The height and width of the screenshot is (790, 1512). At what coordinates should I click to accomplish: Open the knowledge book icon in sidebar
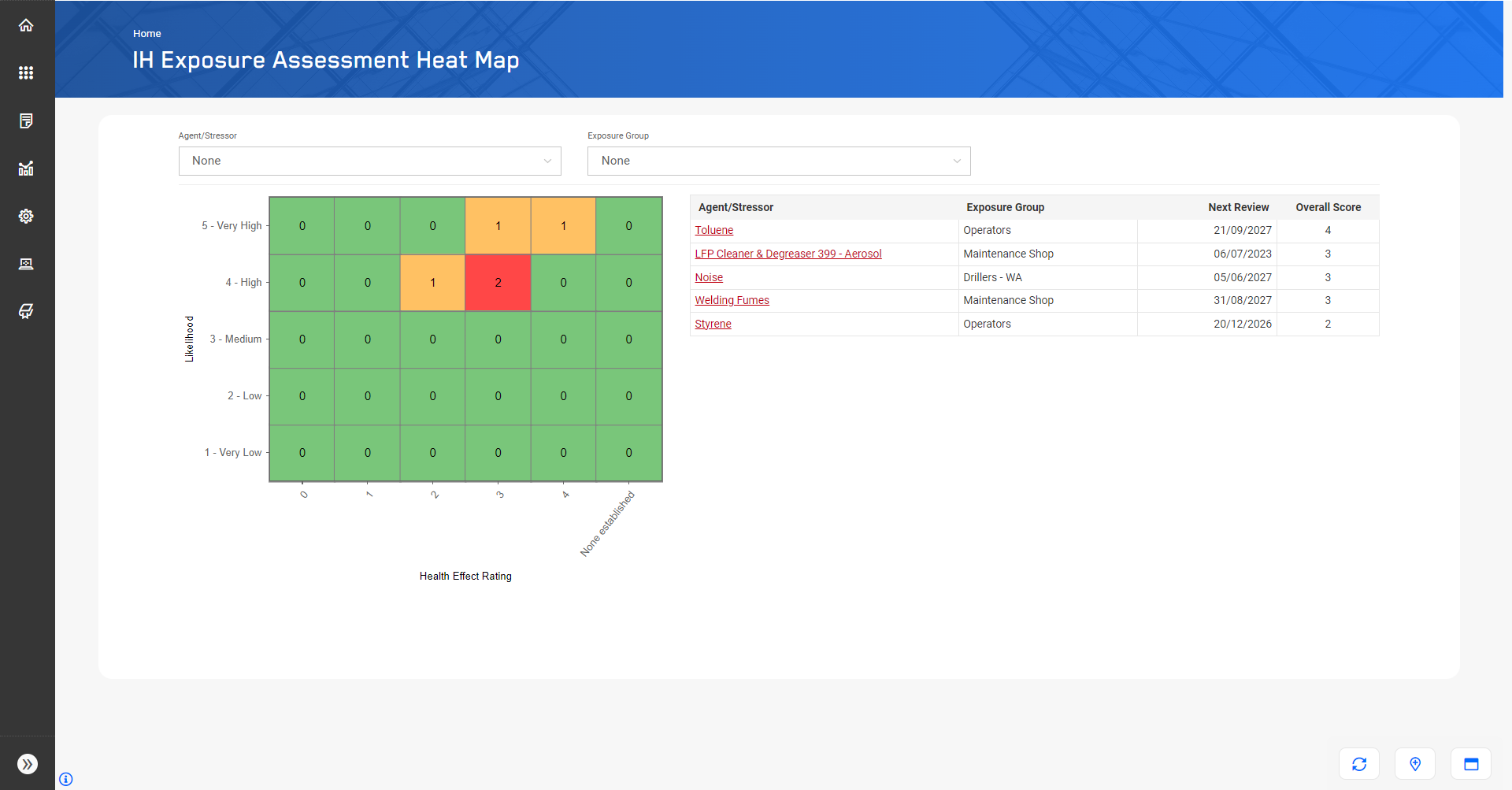[x=26, y=311]
